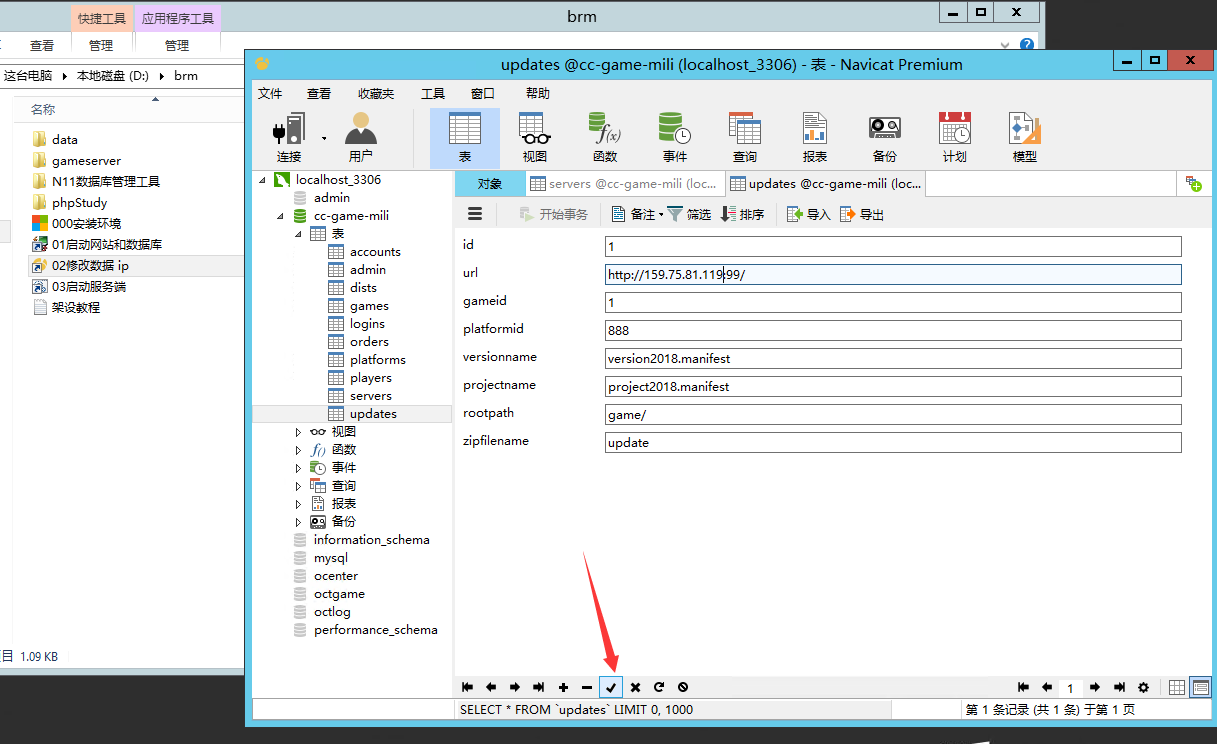
Task: Collapse the cc-game-mili database node
Action: [281, 216]
